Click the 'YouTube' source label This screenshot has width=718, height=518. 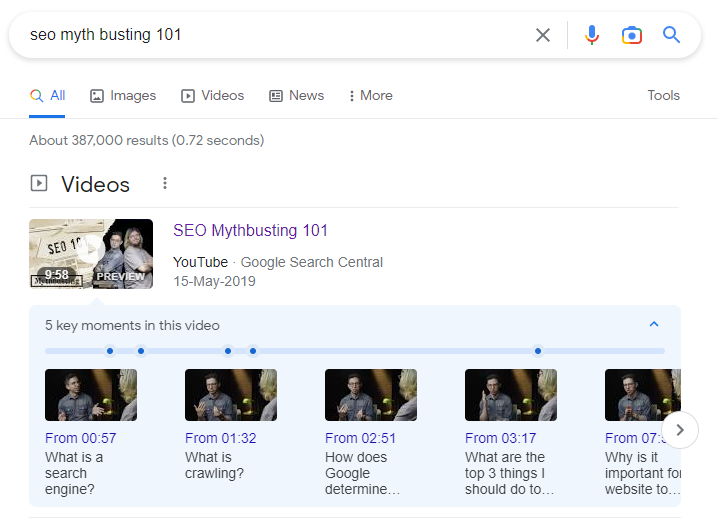pos(201,262)
